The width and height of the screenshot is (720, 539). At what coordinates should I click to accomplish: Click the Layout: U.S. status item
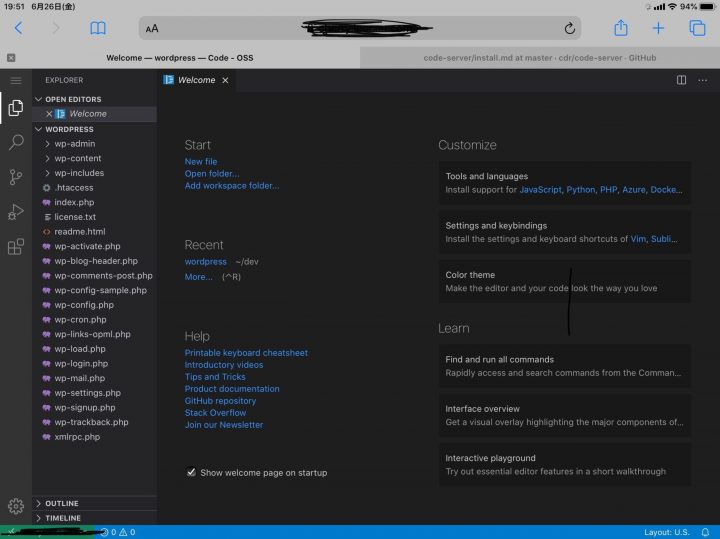[667, 532]
